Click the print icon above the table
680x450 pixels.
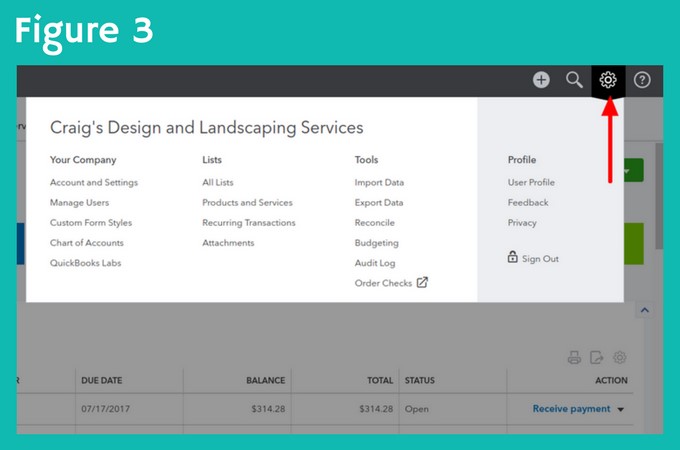pyautogui.click(x=574, y=358)
